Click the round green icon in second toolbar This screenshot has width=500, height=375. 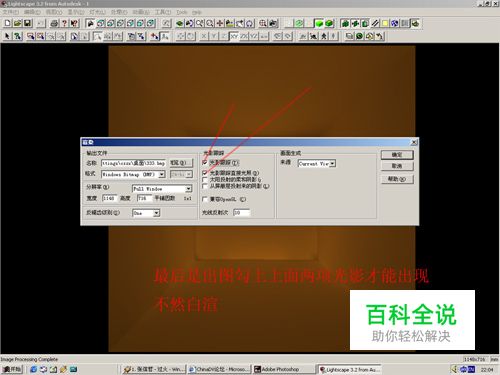click(x=359, y=36)
